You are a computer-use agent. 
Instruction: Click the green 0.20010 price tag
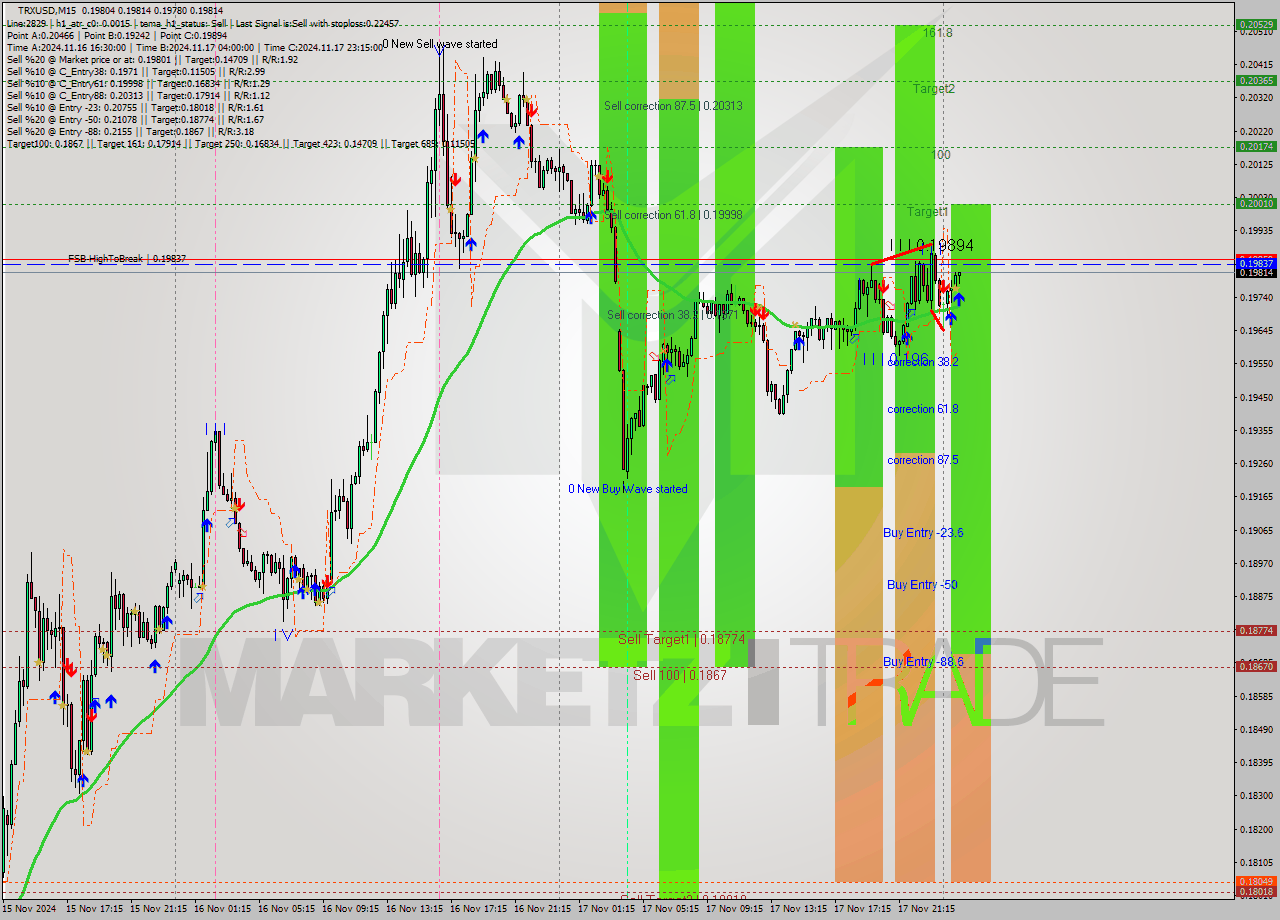pos(1255,203)
